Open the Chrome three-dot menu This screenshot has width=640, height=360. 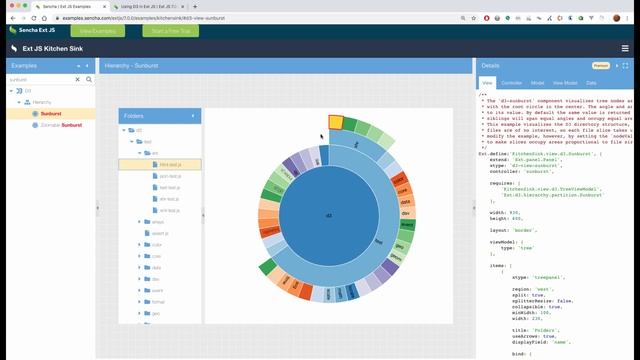pos(628,18)
